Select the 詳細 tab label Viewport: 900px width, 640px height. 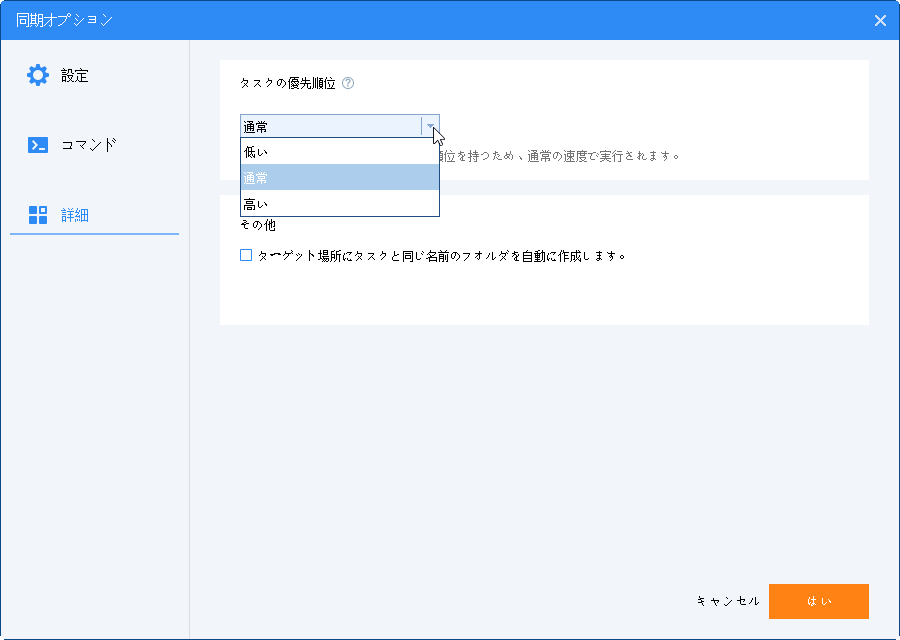coord(75,215)
